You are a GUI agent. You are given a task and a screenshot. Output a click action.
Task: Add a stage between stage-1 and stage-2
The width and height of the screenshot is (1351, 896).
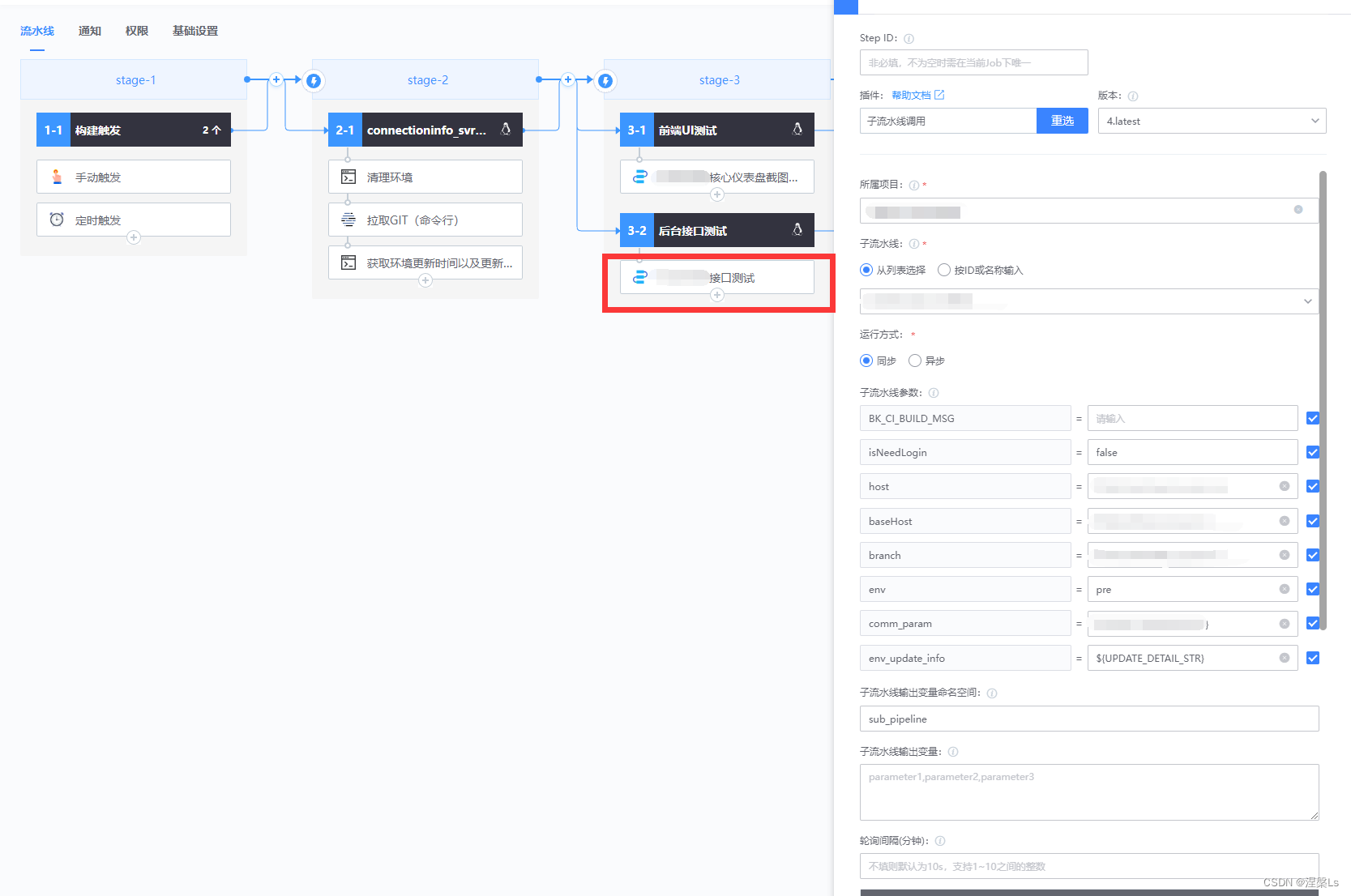pos(276,79)
